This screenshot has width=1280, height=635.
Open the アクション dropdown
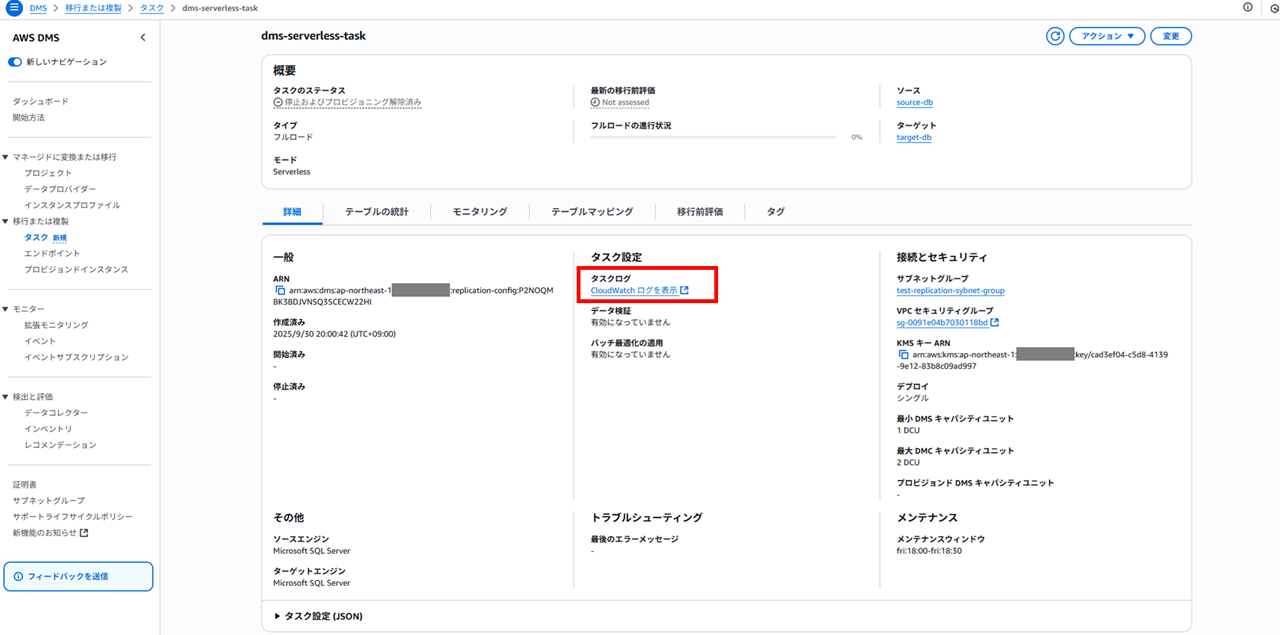coord(1107,36)
